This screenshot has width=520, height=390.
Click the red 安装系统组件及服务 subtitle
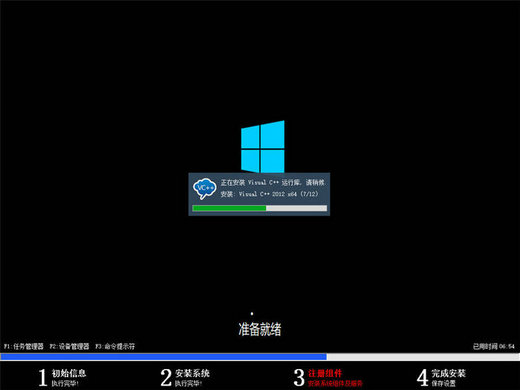(335, 384)
